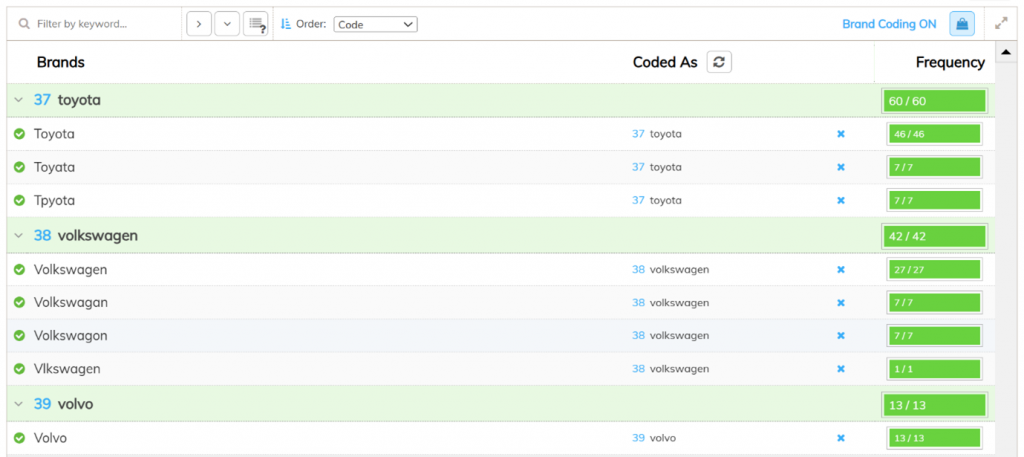Remove the code from the Volkswagan row

(x=841, y=302)
